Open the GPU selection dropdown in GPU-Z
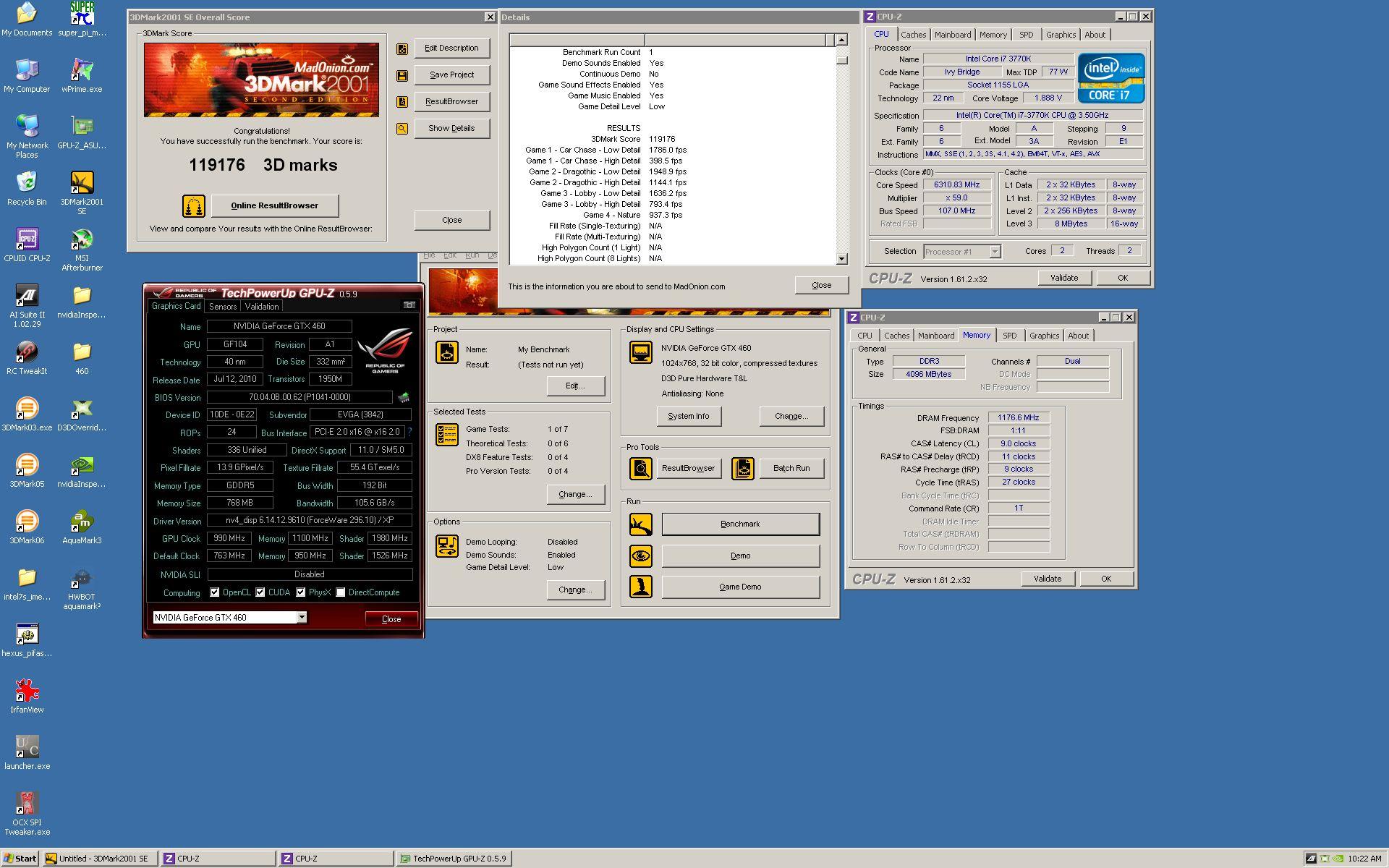The image size is (1389, 868). tap(302, 618)
